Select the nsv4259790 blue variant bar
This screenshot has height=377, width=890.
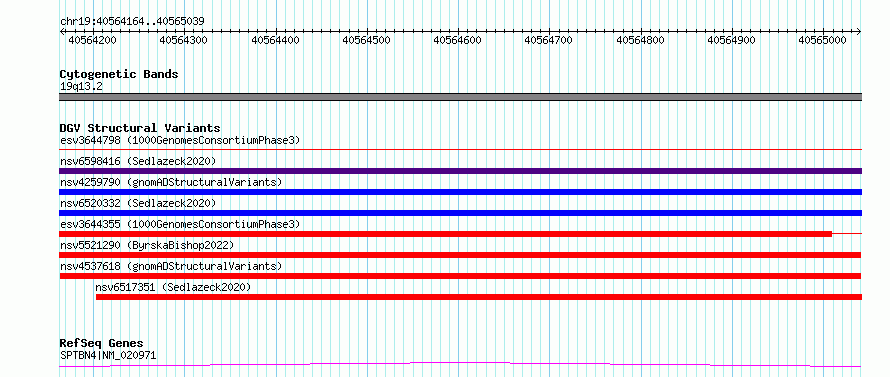coord(460,192)
